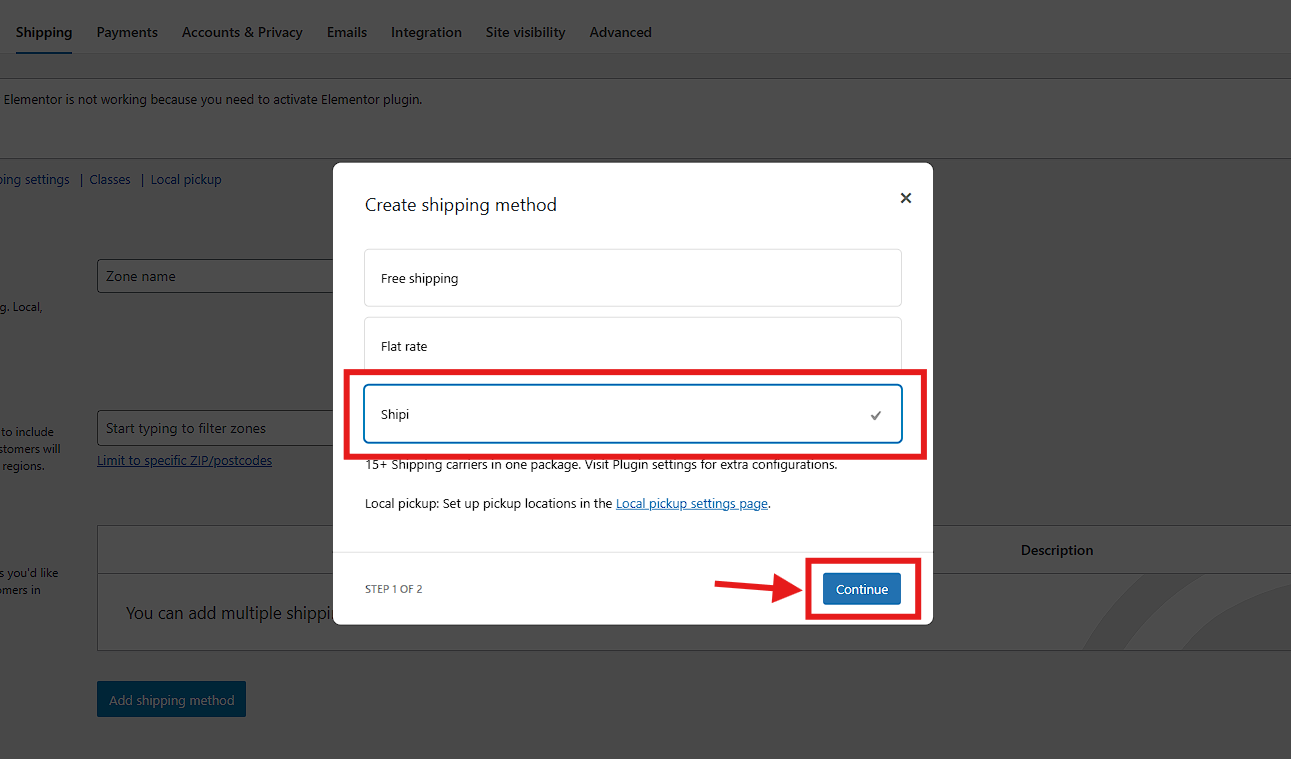Click the Create shipping method heading

461,205
